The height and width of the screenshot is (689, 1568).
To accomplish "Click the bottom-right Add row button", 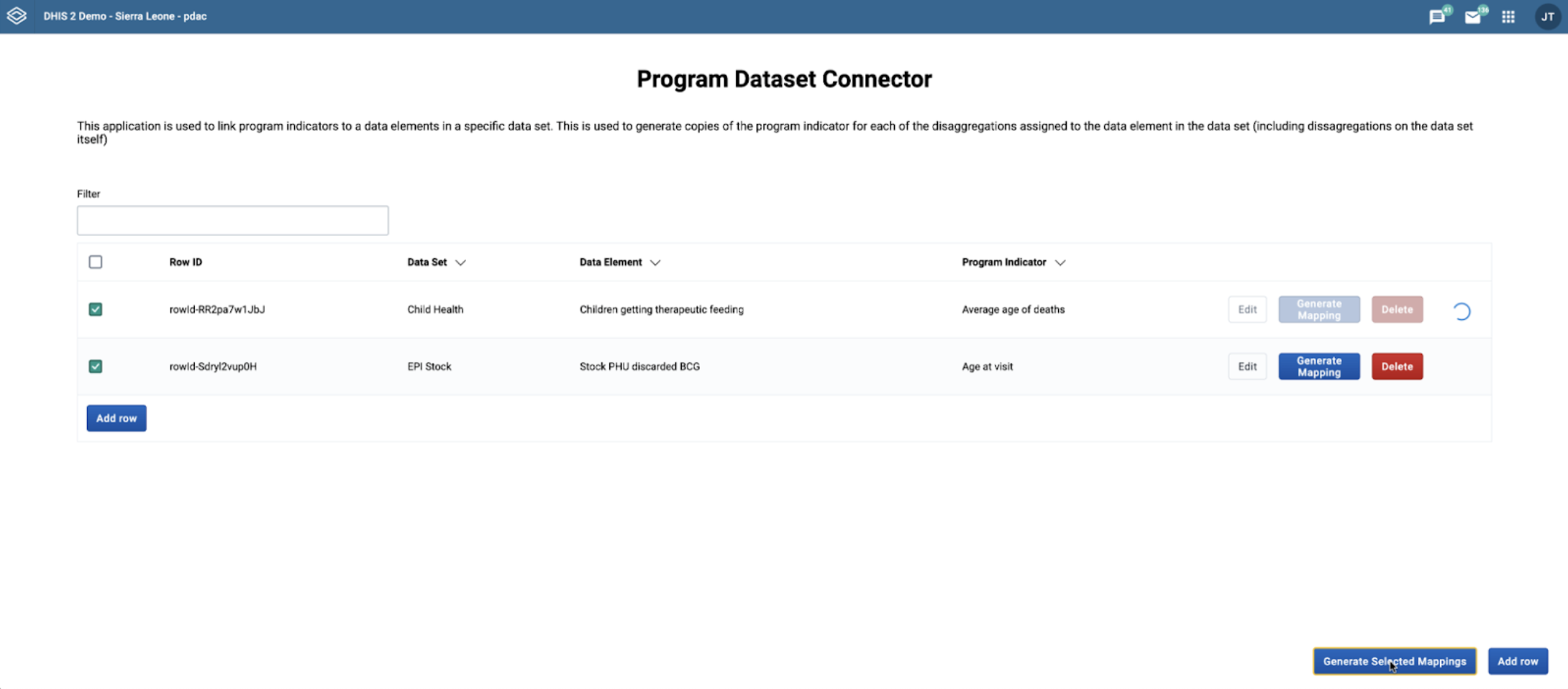I will [x=1518, y=661].
